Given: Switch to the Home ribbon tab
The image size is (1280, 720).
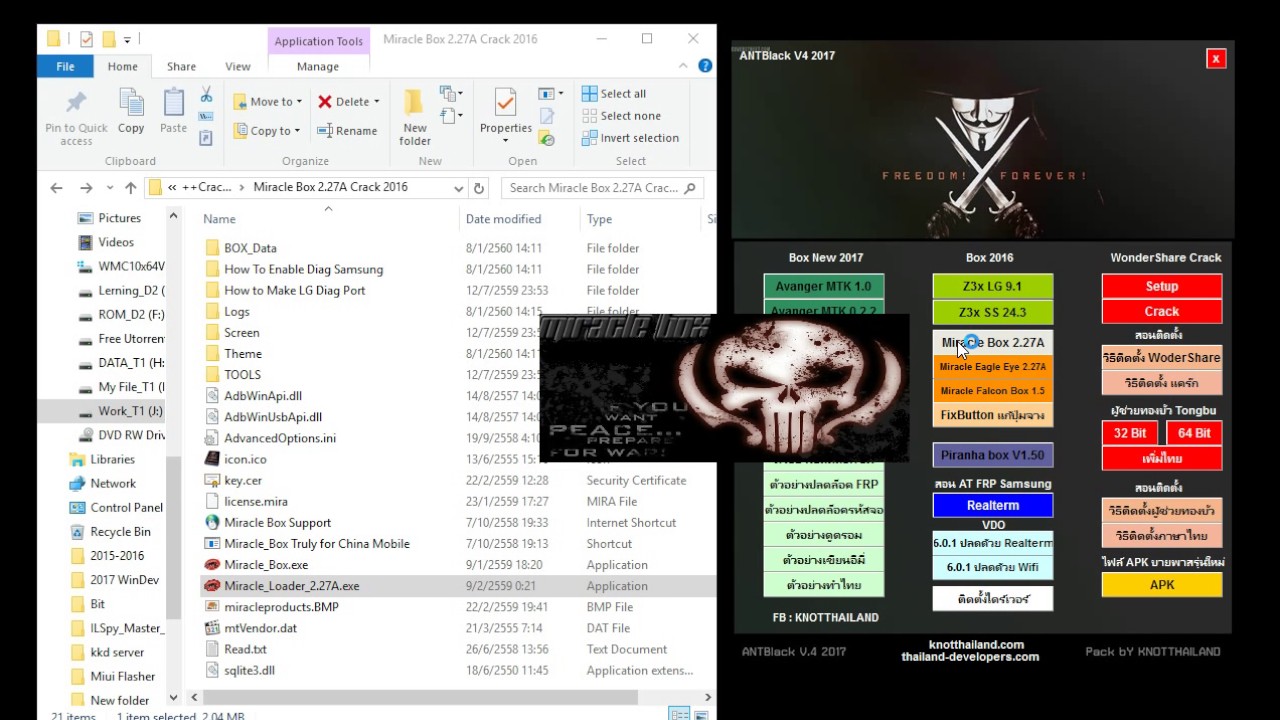Looking at the screenshot, I should [x=123, y=66].
